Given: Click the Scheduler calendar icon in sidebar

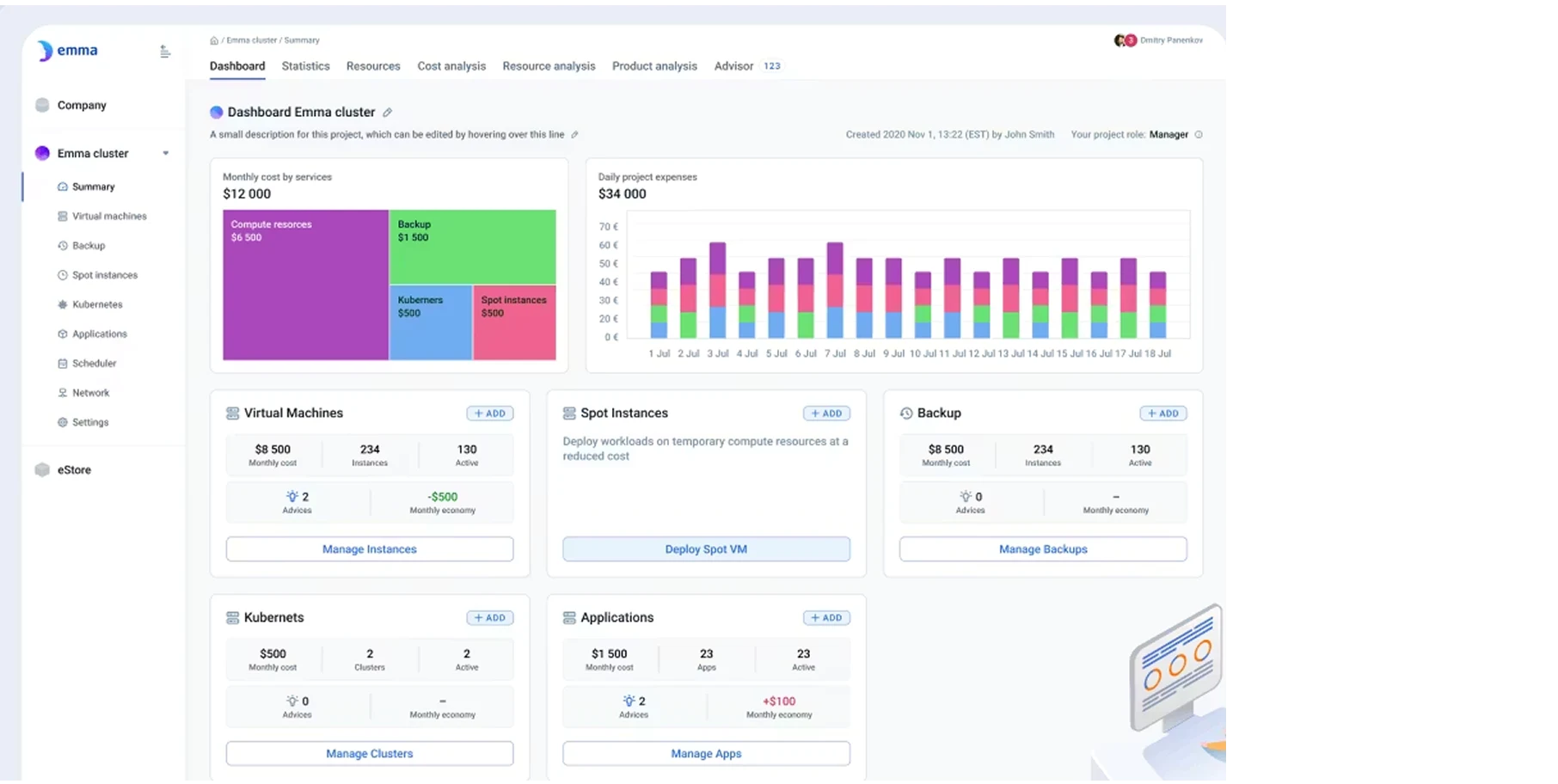Looking at the screenshot, I should tap(63, 364).
